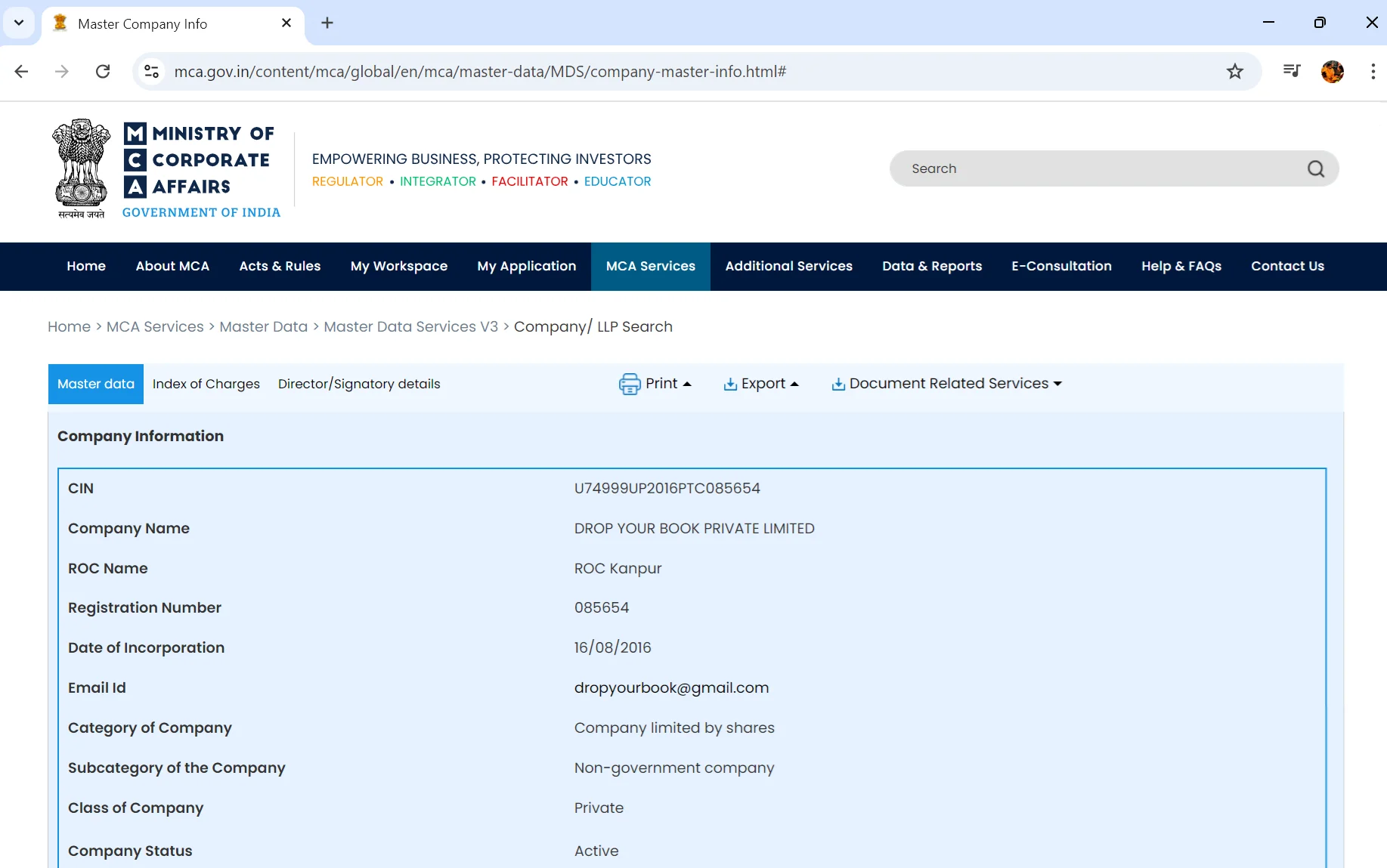Click the India national emblem logo
This screenshot has height=868, width=1387.
(81, 169)
